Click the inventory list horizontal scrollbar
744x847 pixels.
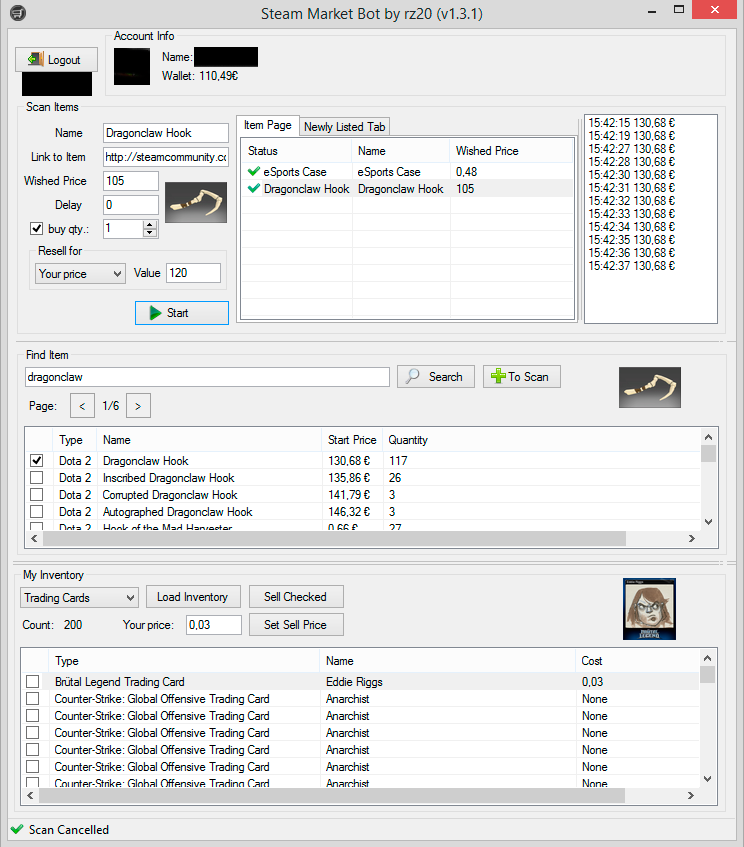click(332, 795)
